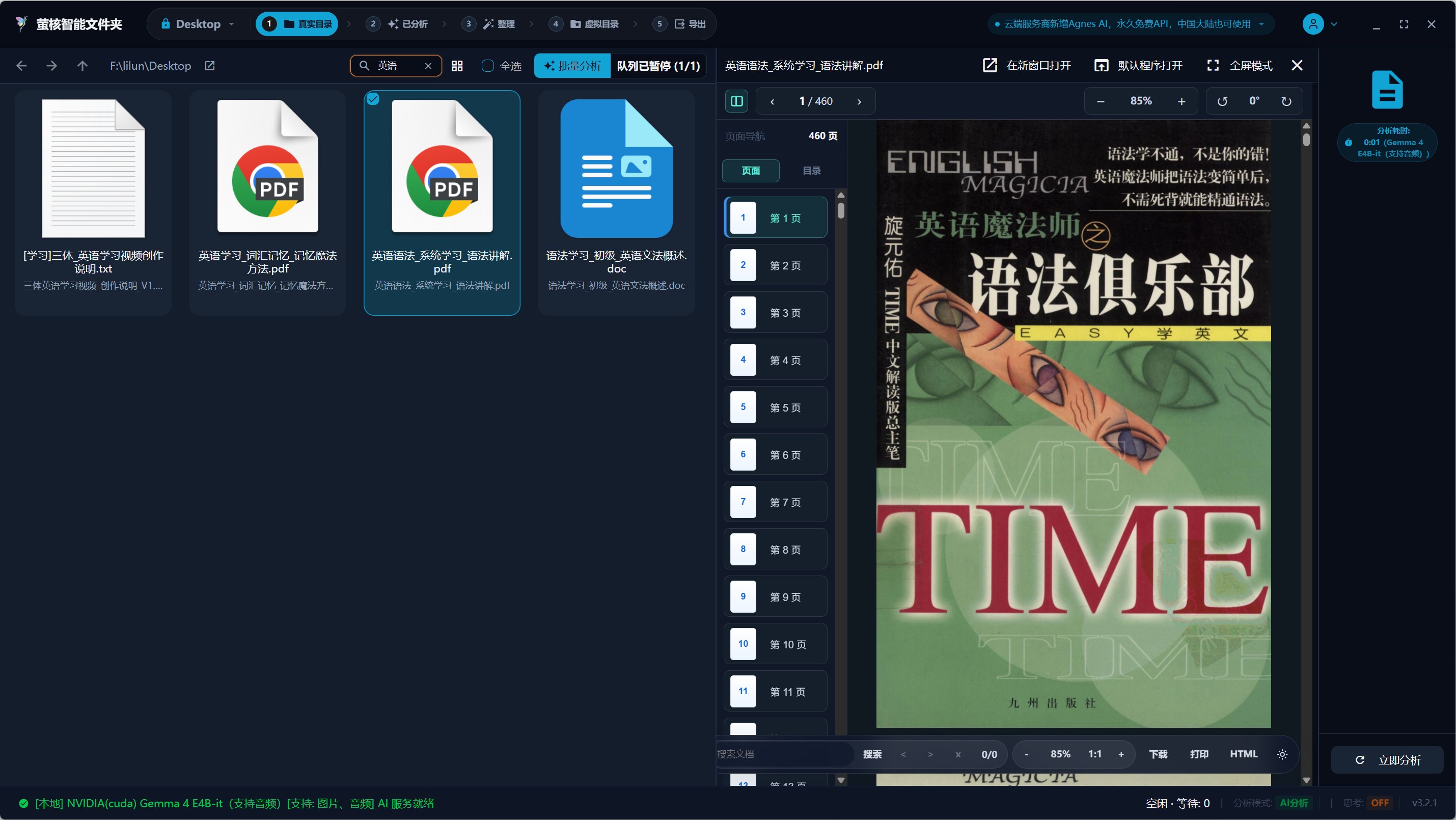1456x820 pixels.
Task: Switch viewer to HTML mode
Action: tap(1244, 754)
